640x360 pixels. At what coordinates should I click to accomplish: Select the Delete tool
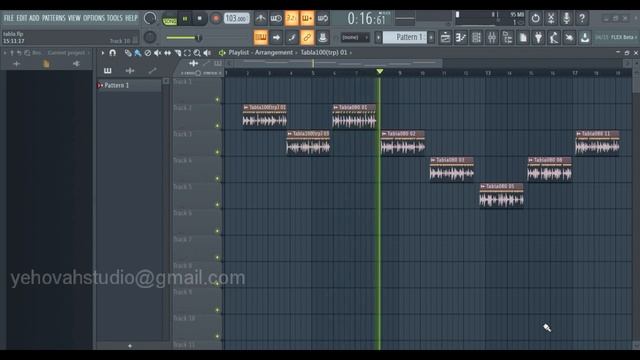(148, 53)
